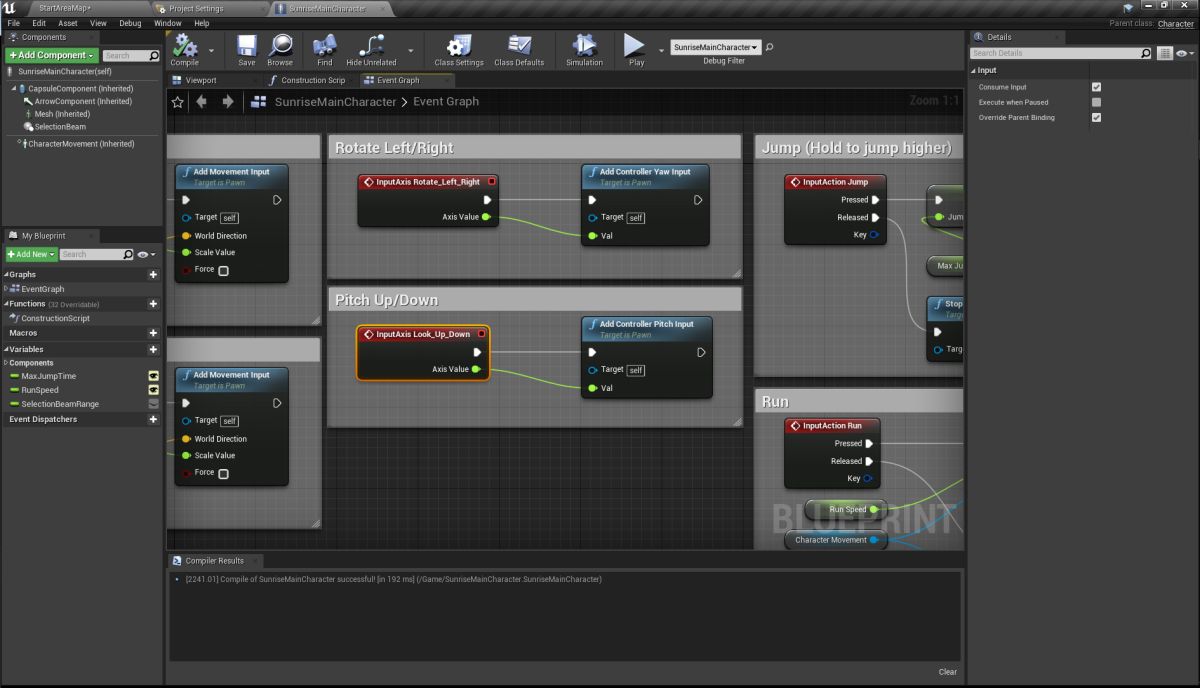Image resolution: width=1200 pixels, height=688 pixels.
Task: Open the Details view options eye menu
Action: [1186, 53]
